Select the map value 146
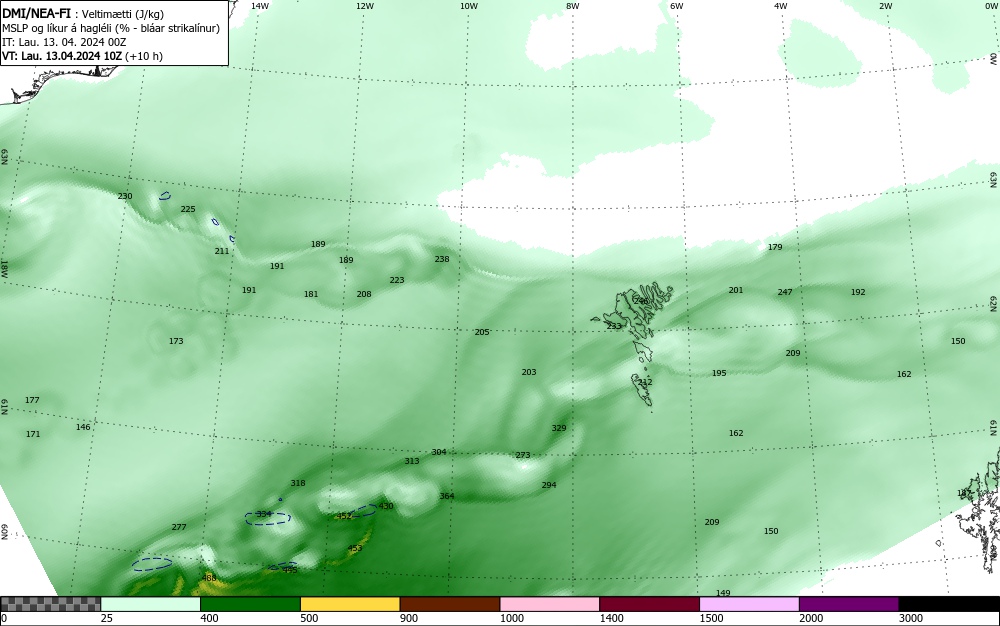Image resolution: width=1000 pixels, height=626 pixels. point(83,427)
